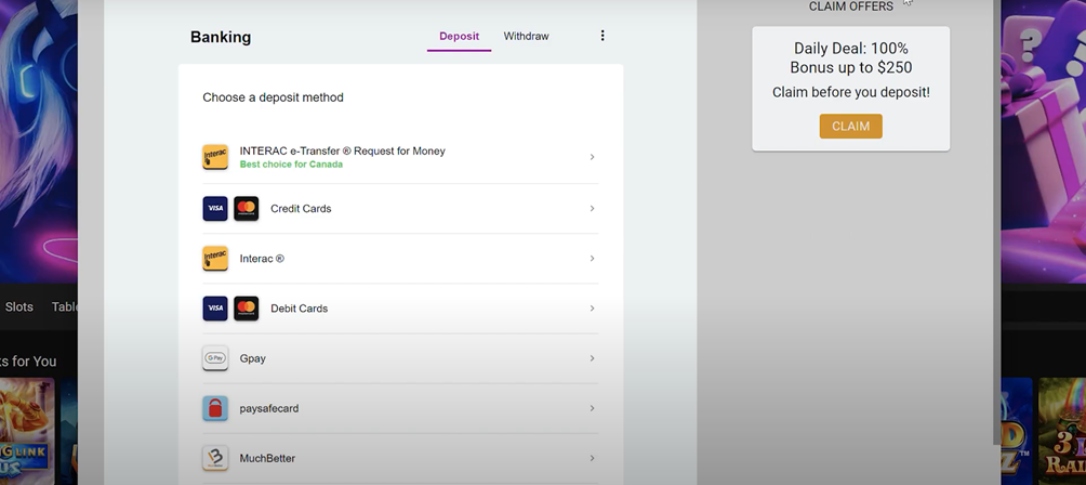Image resolution: width=1086 pixels, height=485 pixels.
Task: Click the Mastercard icon beside Credit Cards
Action: click(246, 209)
